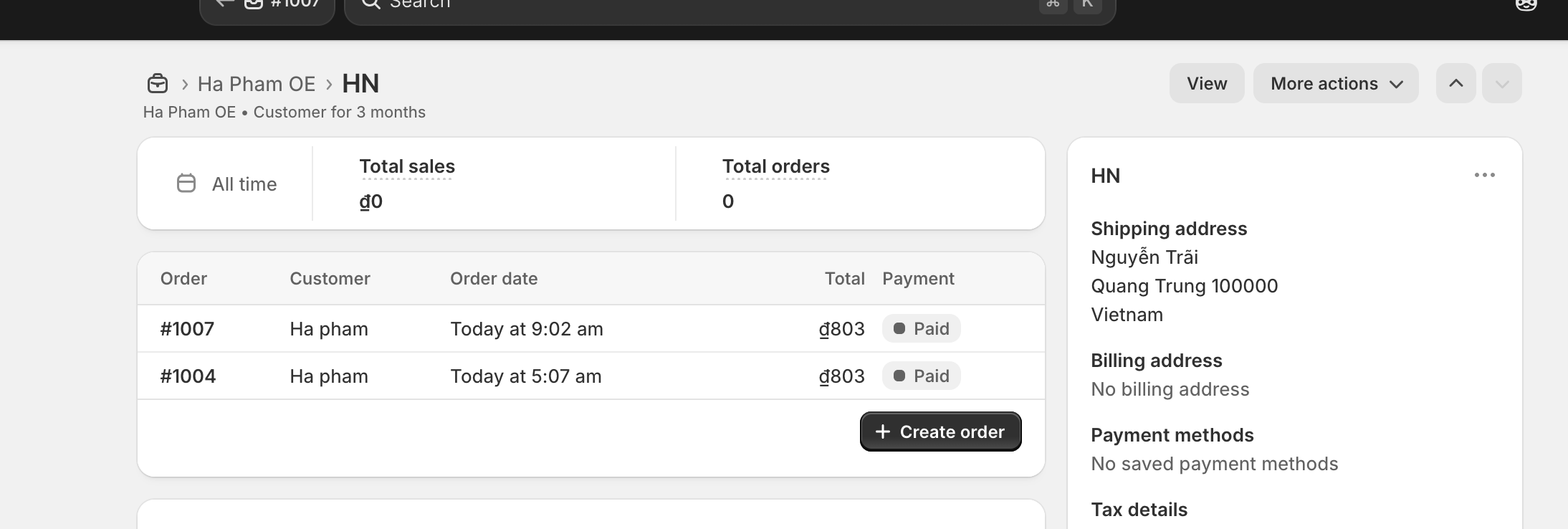Click the Companies briefcase breadcrumb icon
The image size is (1568, 529).
click(158, 84)
